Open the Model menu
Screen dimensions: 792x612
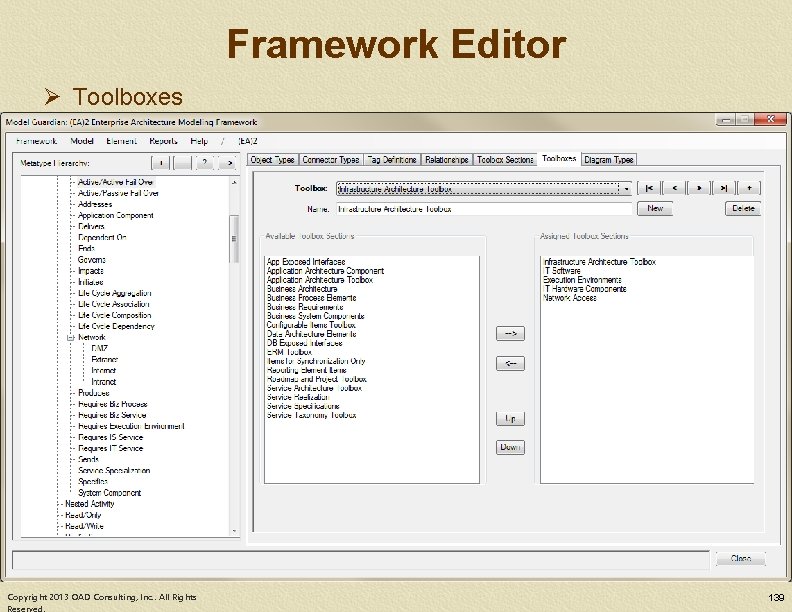click(82, 141)
